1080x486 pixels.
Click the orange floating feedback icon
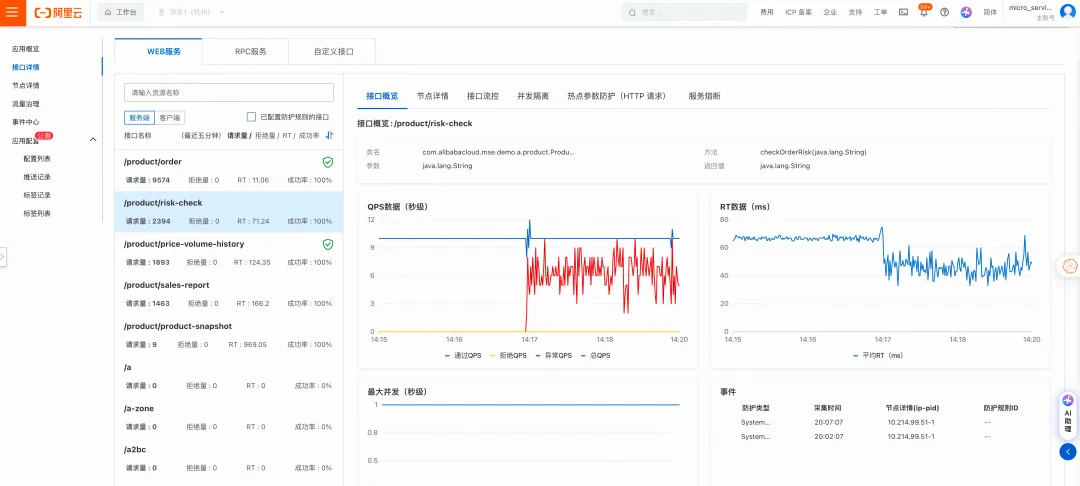click(1070, 266)
